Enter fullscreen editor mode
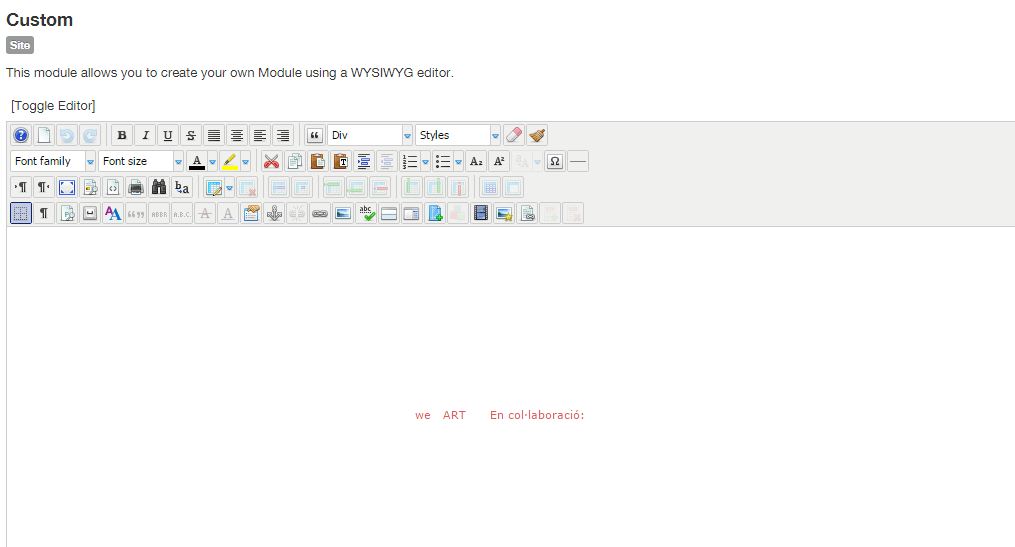 [x=67, y=188]
